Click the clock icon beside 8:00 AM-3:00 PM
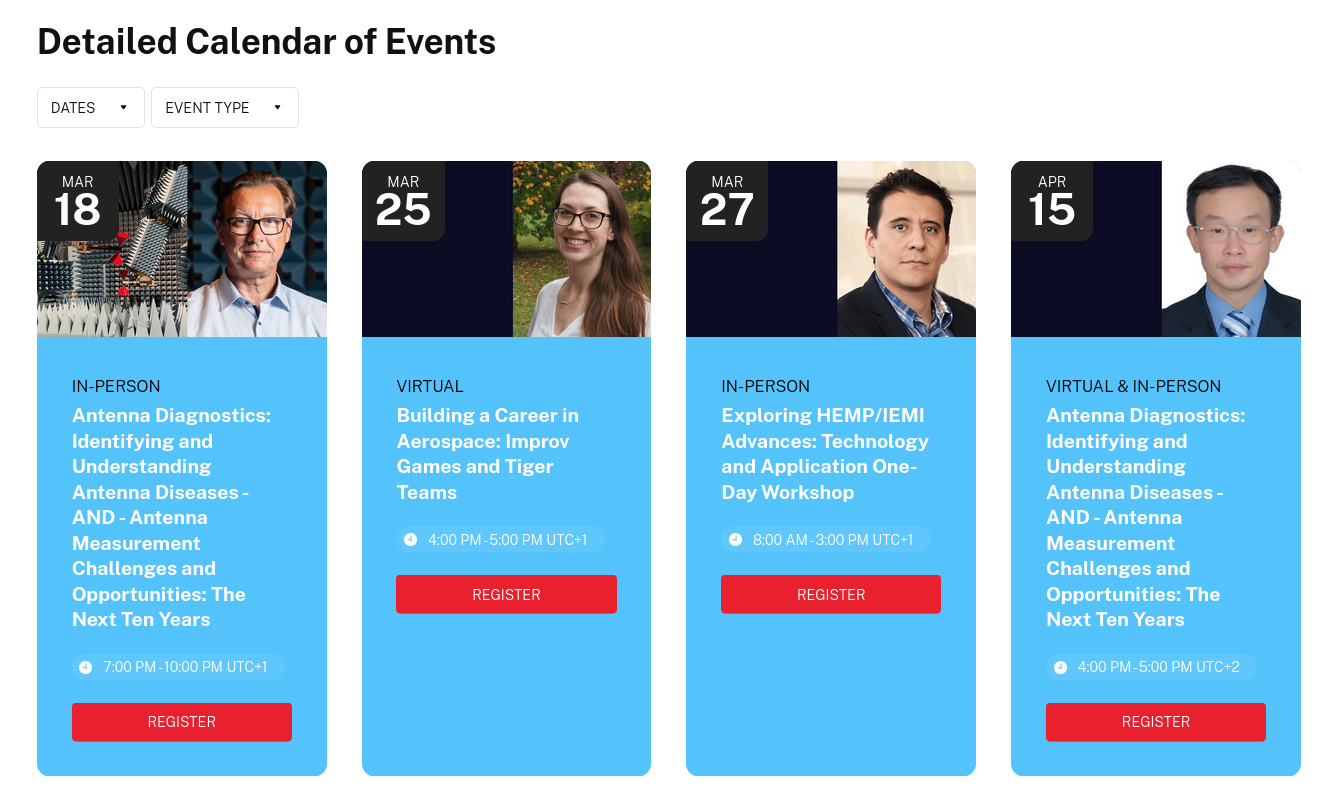This screenshot has width=1323, height=797. 735,540
